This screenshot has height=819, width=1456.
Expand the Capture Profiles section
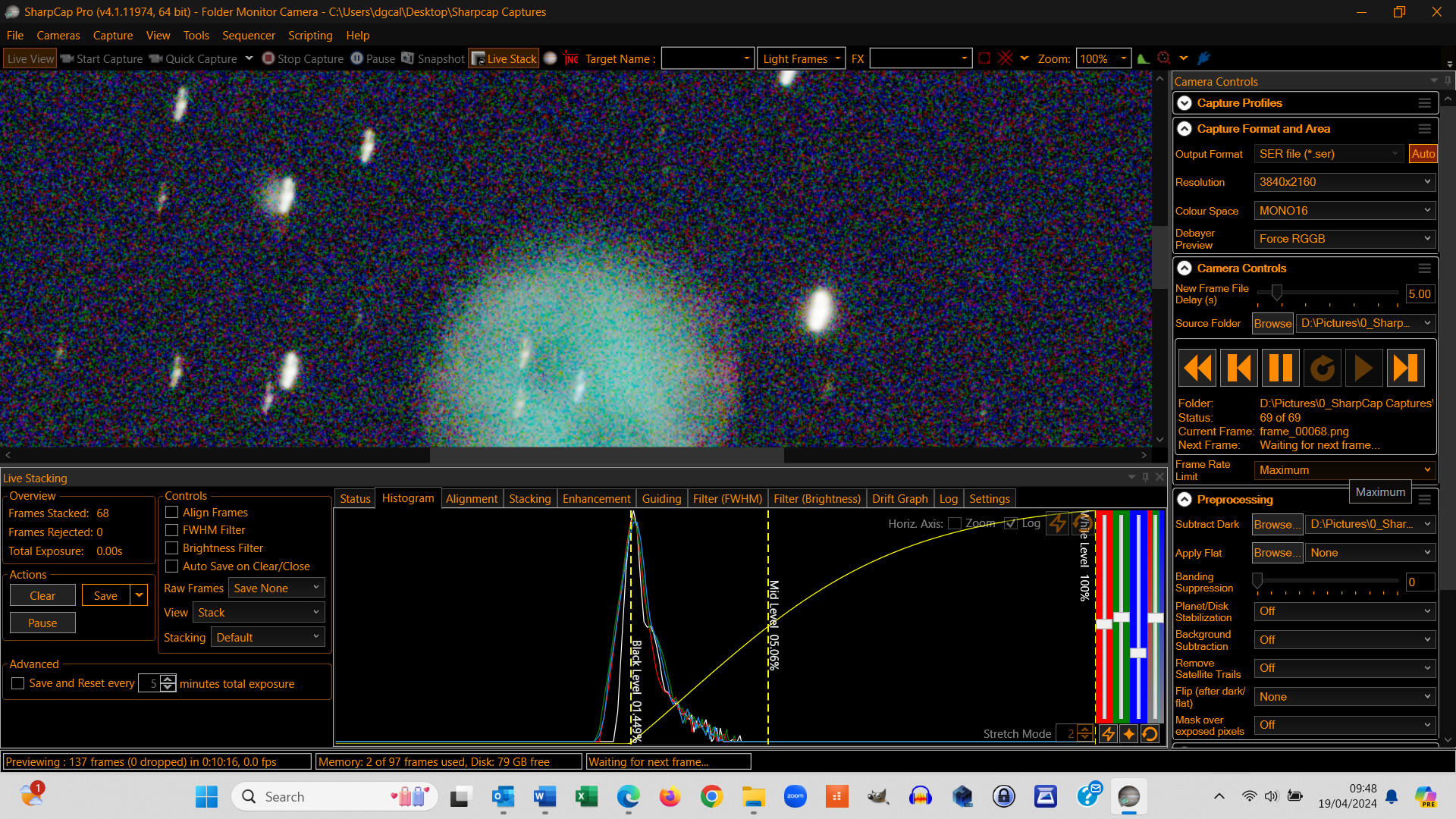pos(1185,103)
